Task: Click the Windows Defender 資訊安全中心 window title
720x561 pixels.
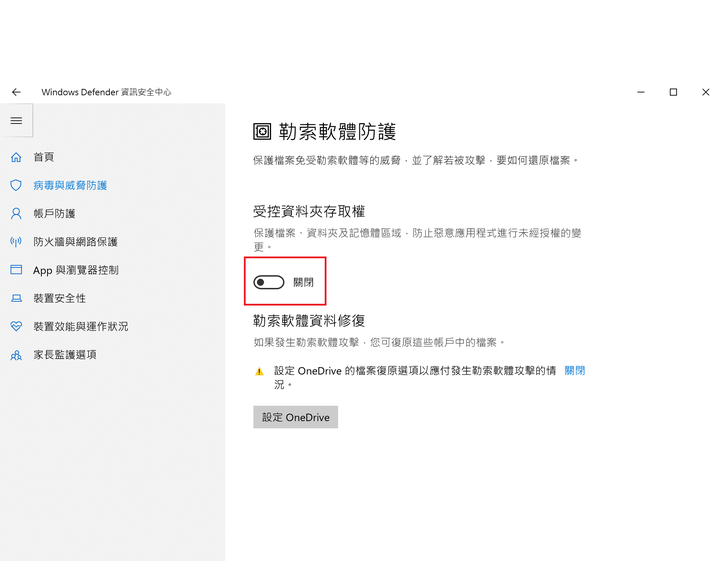Action: (106, 92)
